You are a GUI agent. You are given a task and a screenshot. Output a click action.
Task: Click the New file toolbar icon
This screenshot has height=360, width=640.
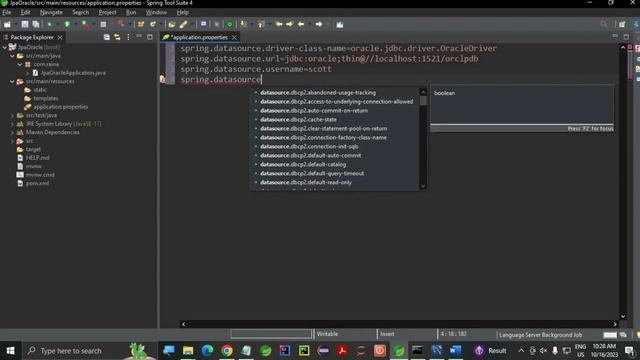click(x=7, y=24)
